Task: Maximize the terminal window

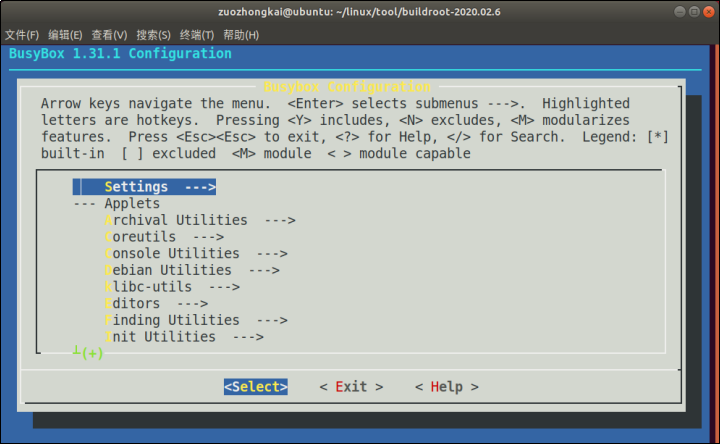Action: 694,12
